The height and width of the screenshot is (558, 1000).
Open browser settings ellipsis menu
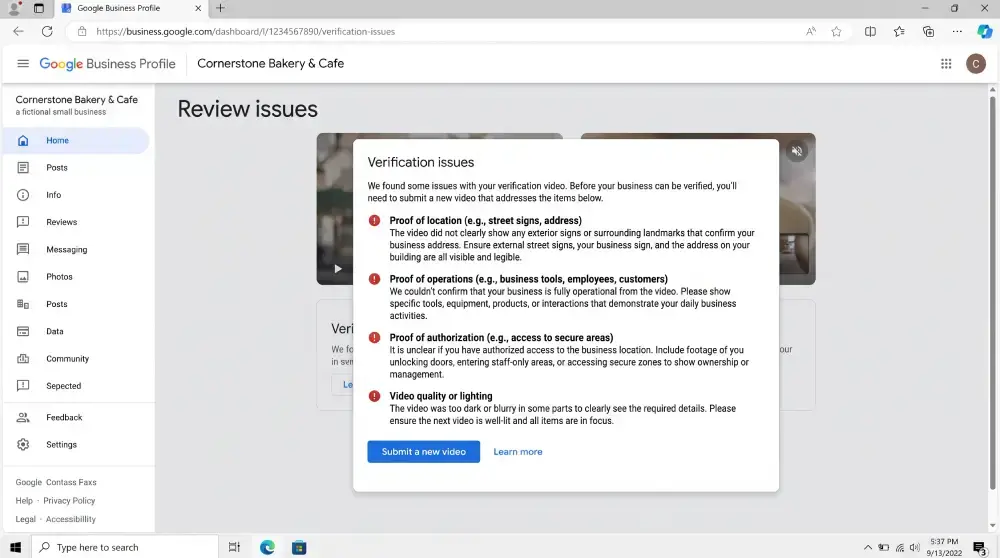click(957, 31)
